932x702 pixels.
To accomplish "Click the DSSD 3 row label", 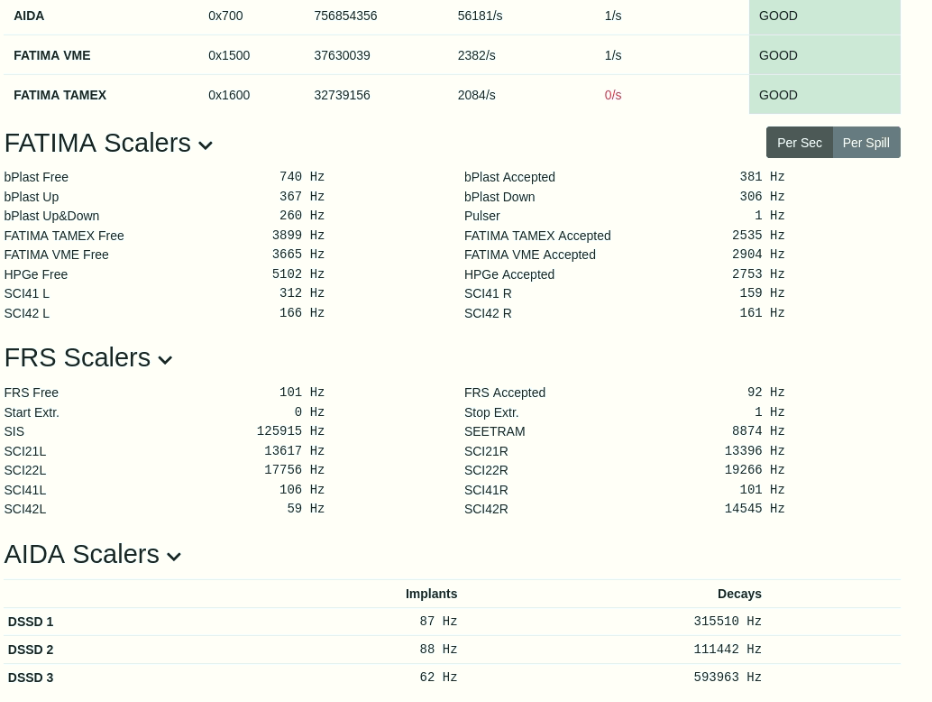I will [31, 678].
